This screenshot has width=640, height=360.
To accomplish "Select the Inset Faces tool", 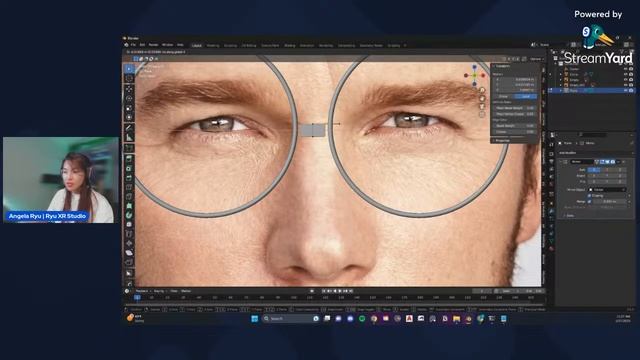I will pyautogui.click(x=129, y=168).
